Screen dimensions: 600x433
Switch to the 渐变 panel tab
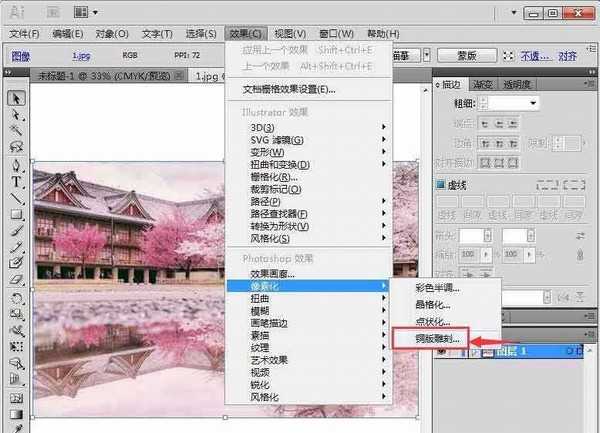(x=482, y=85)
